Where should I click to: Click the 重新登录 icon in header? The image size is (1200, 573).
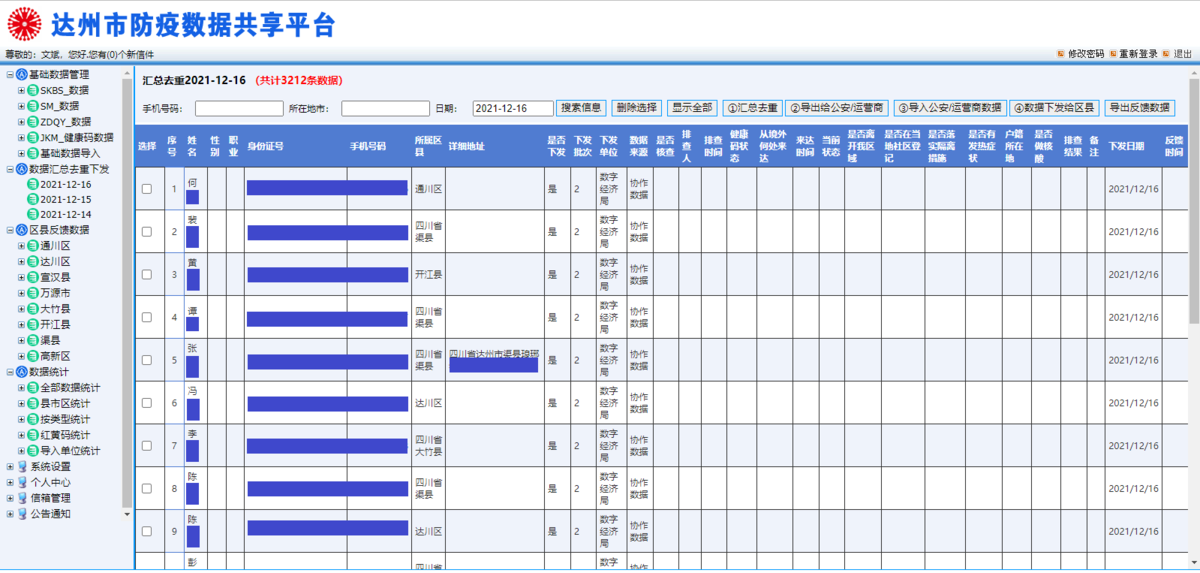pos(1113,54)
